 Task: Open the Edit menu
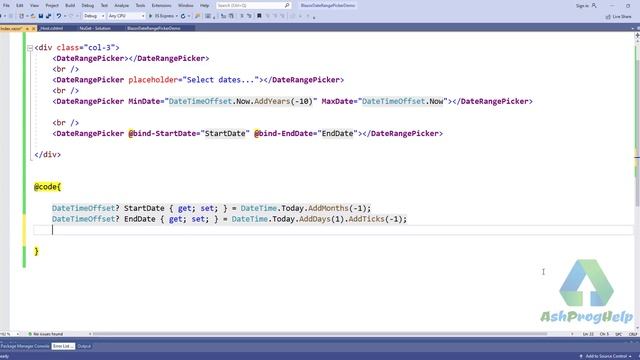click(20, 5)
